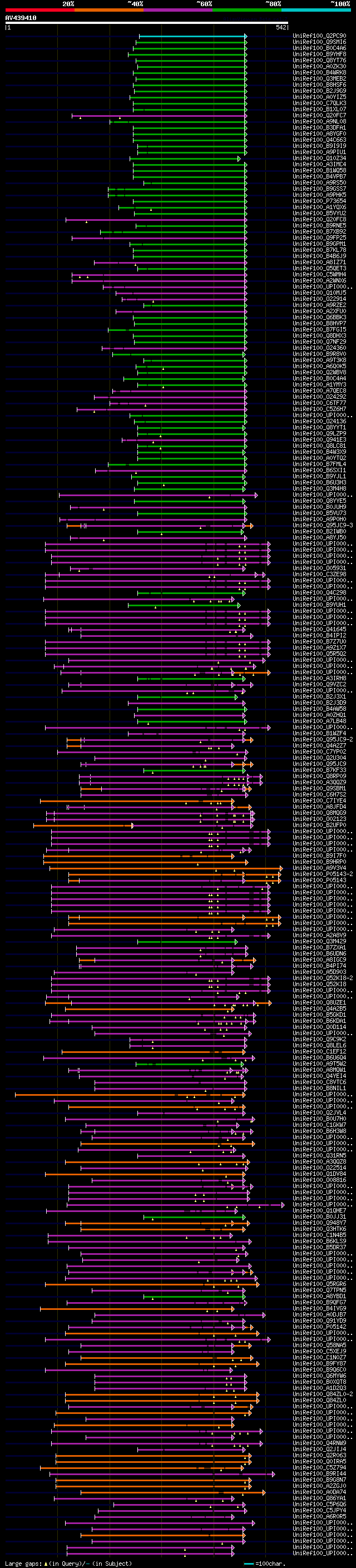This screenshot has height=1568, width=356.
Task: Click hit UniRef100_Q3M429
Action: pyautogui.click(x=319, y=942)
